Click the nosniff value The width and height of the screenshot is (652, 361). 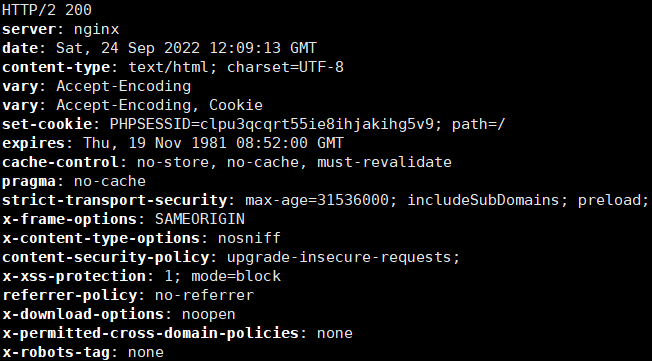(x=249, y=238)
